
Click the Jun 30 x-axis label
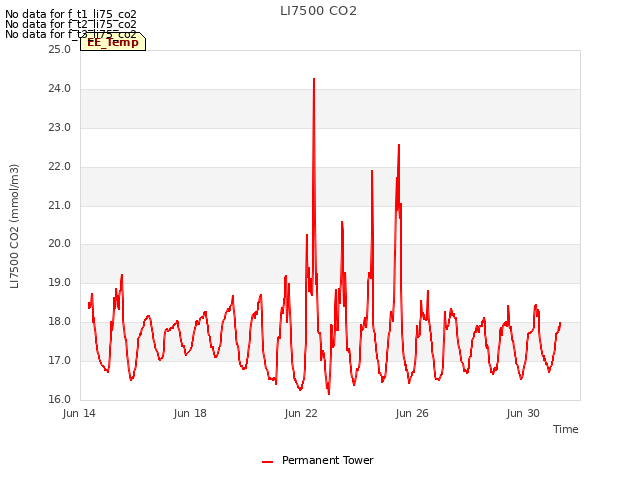point(523,413)
